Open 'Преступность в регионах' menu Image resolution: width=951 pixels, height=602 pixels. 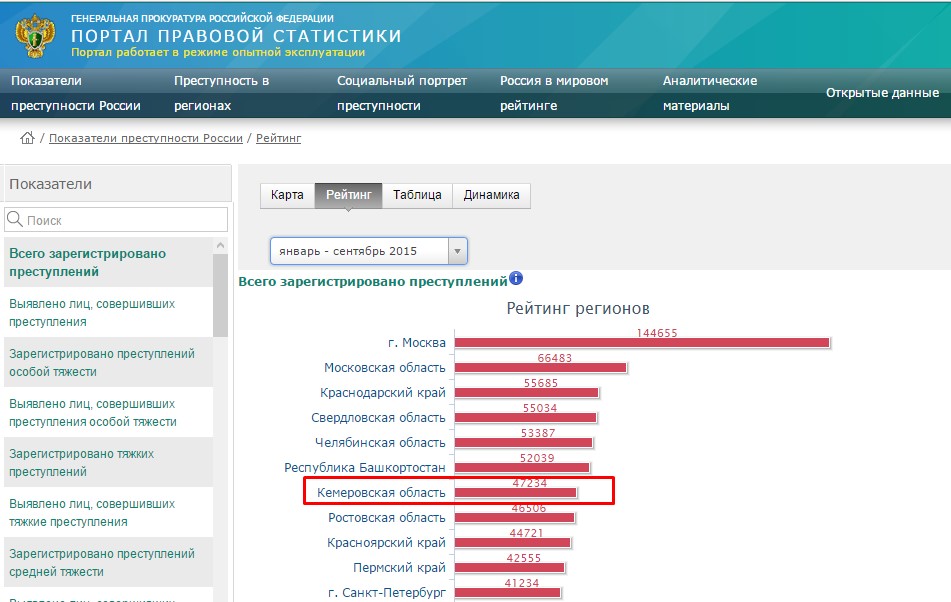coord(221,93)
